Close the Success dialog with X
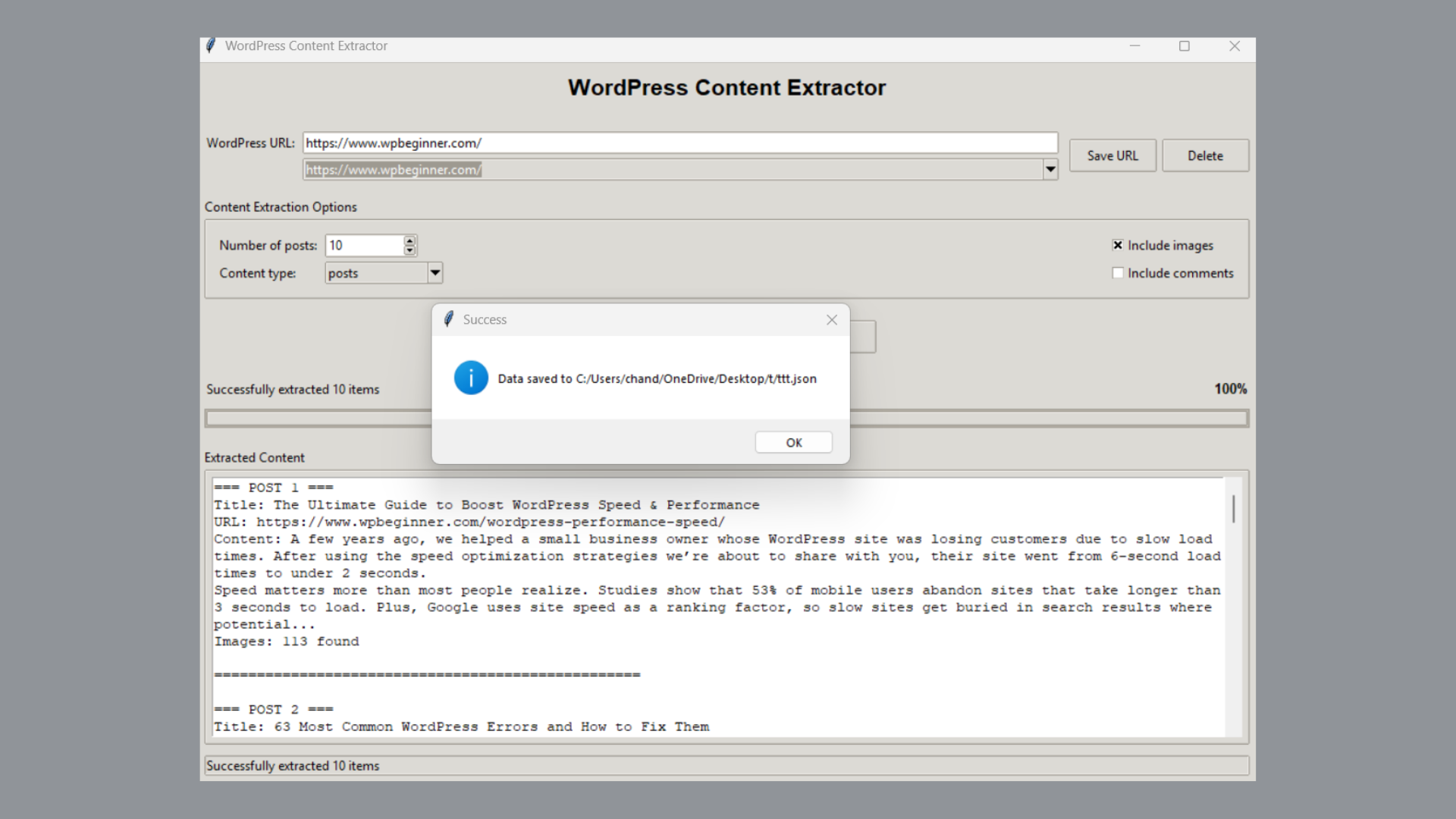The width and height of the screenshot is (1456, 819). pos(832,320)
